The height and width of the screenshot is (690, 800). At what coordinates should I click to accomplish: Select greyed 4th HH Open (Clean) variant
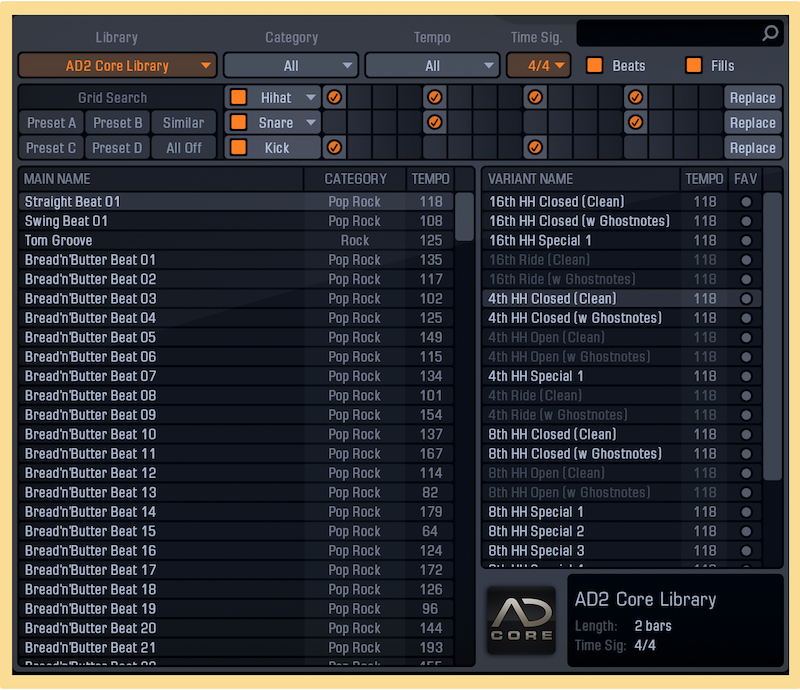(622, 337)
